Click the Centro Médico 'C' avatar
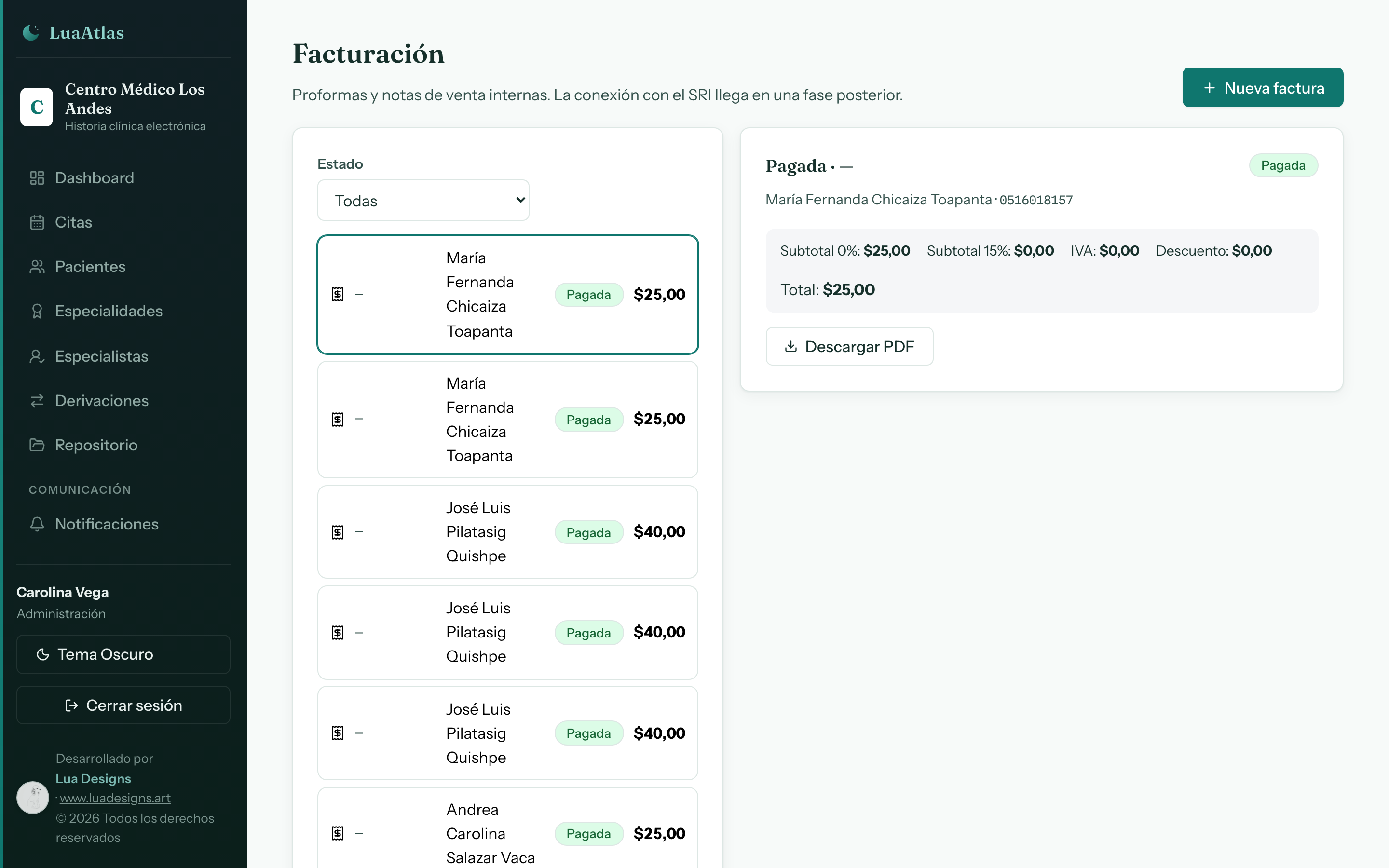 (37, 107)
